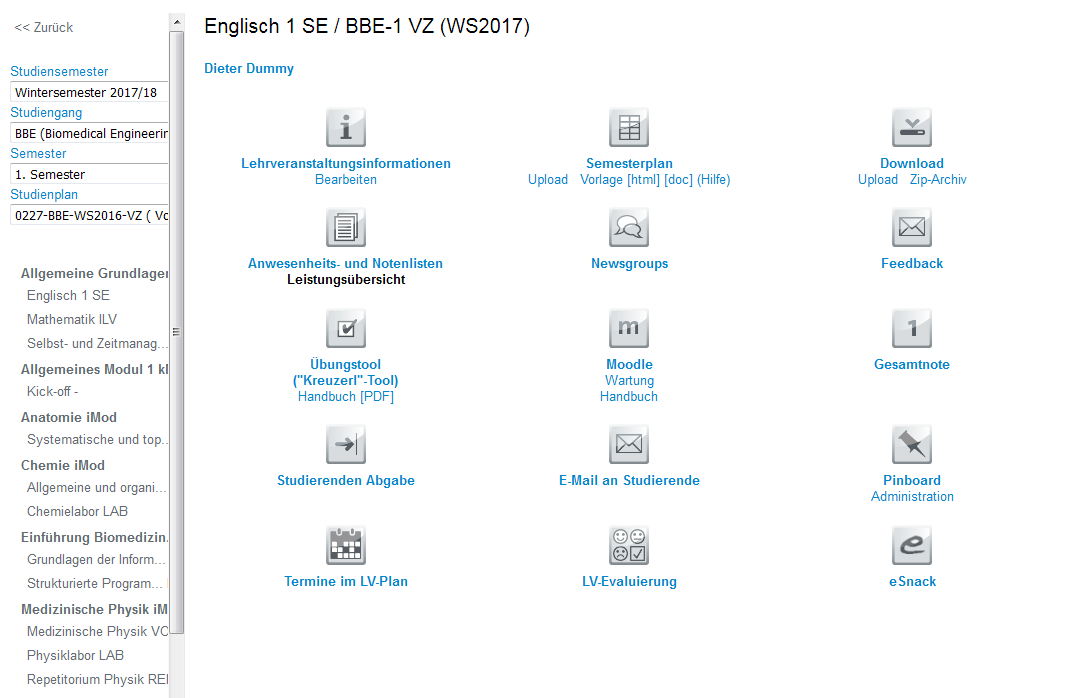Click the sidebar vertical scrollbar
Image resolution: width=1090 pixels, height=698 pixels.
(x=177, y=330)
